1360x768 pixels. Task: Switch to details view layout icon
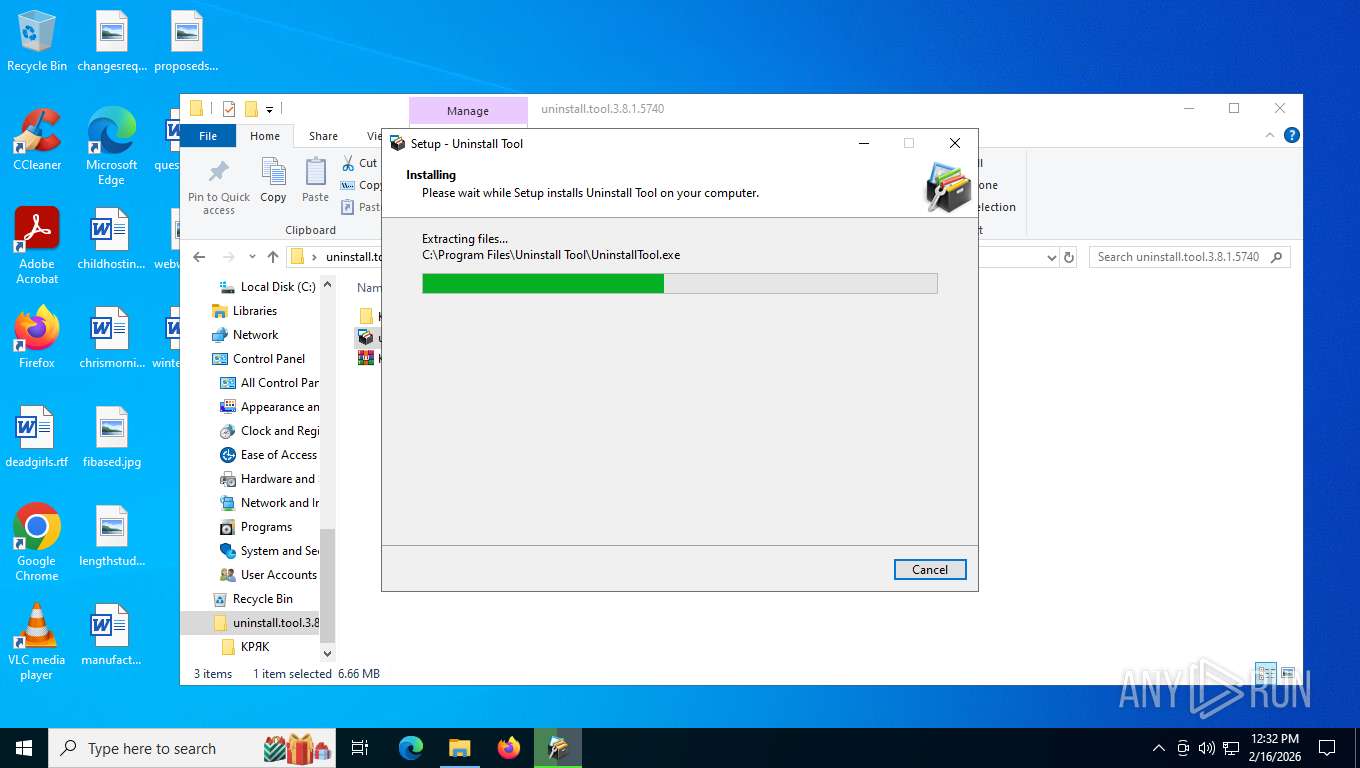tap(1266, 673)
